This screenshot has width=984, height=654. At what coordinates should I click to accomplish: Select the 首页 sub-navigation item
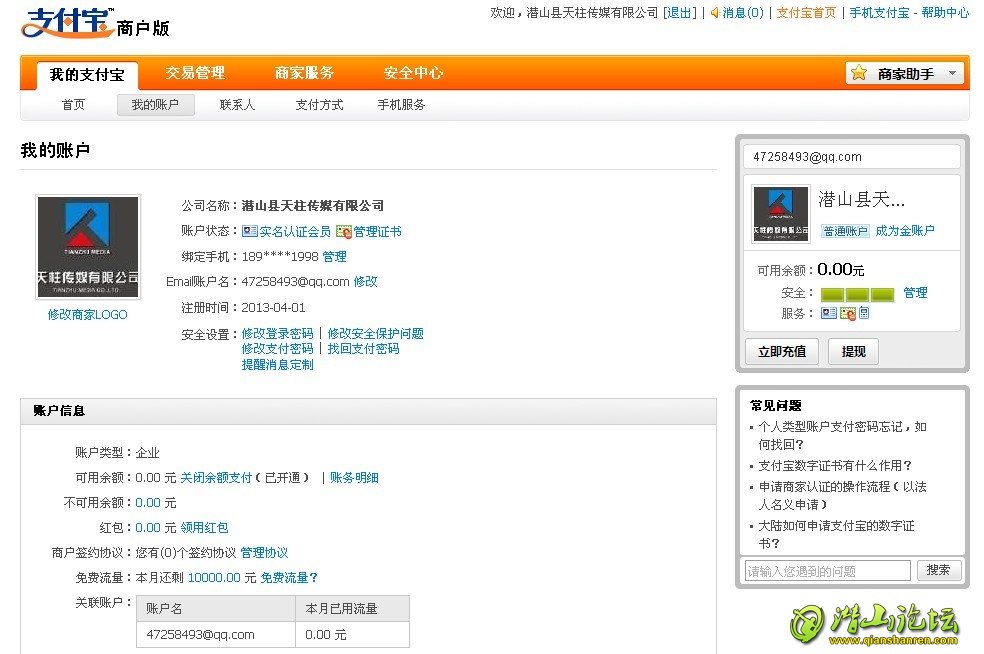(x=73, y=105)
